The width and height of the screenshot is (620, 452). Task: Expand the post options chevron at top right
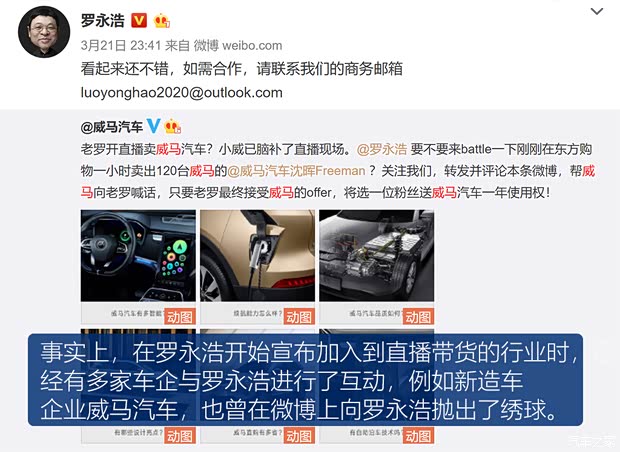(597, 11)
